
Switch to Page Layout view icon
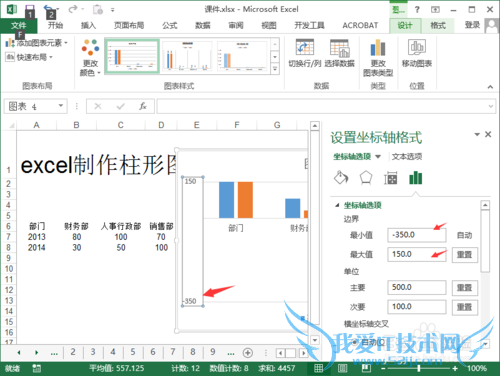pyautogui.click(x=342, y=368)
